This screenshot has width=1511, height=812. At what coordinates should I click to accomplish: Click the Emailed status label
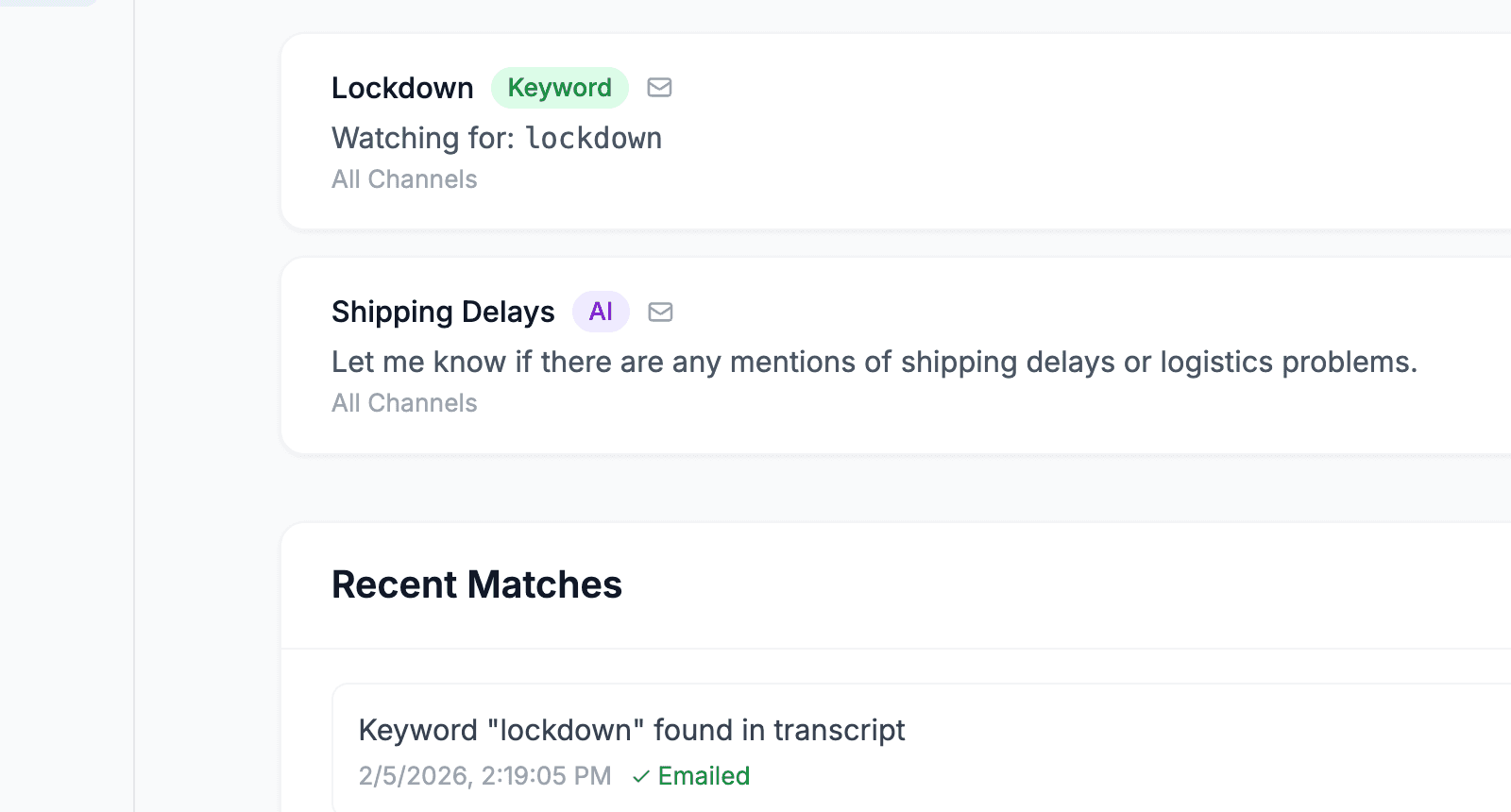(704, 776)
